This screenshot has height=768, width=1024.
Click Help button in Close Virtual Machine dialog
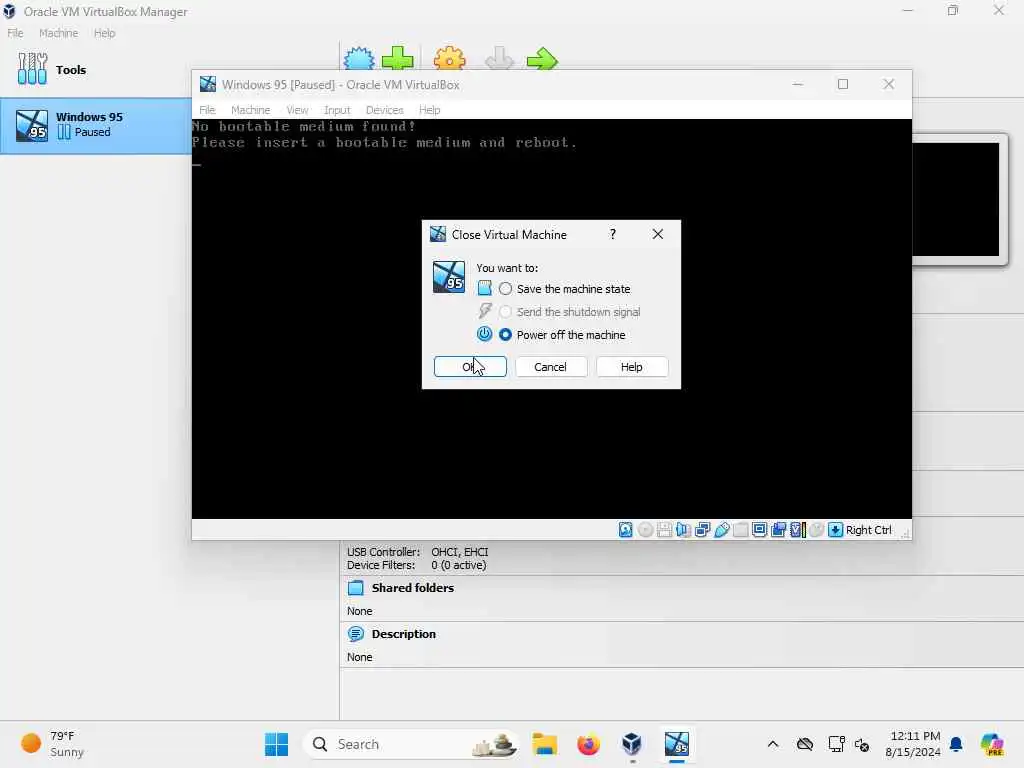pos(632,366)
